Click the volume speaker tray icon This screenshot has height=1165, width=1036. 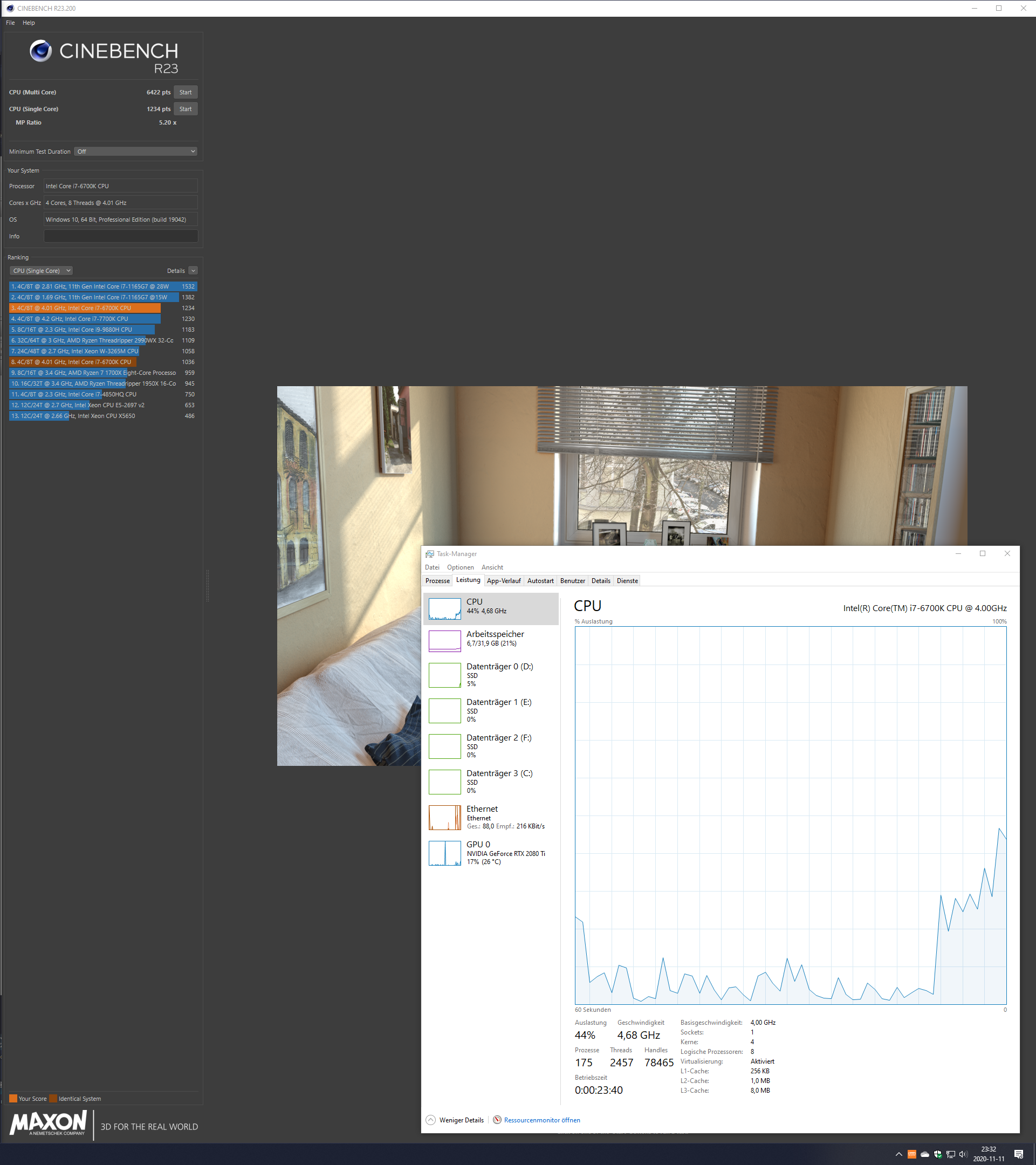click(x=963, y=1154)
